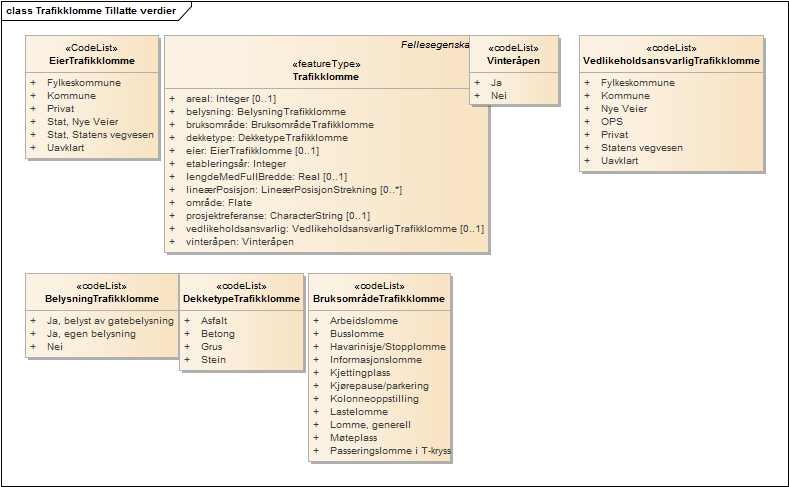Click the plus icon next to Ja in Vinteråpen
Viewport: 789px width, 487px height.
477,82
